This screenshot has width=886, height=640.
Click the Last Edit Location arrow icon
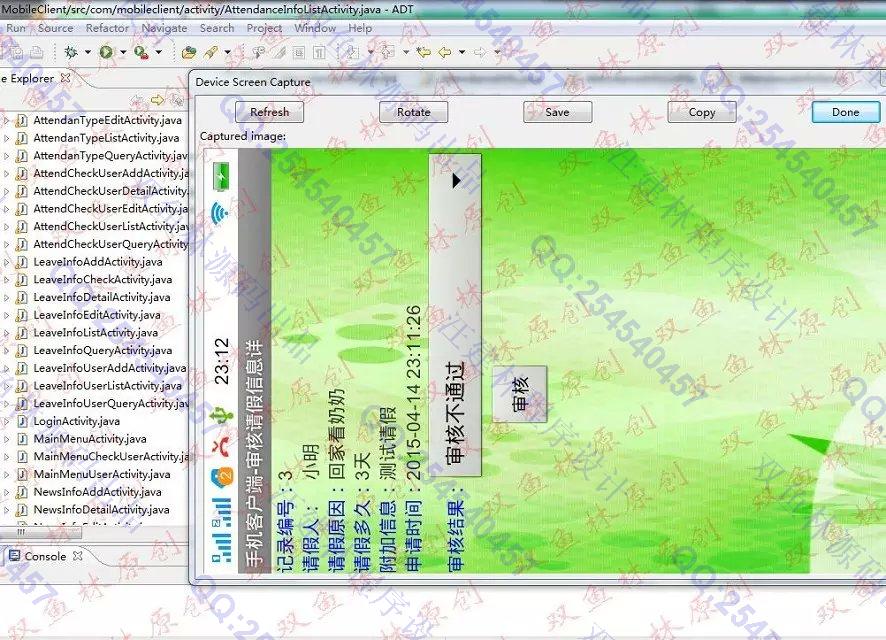pos(423,52)
